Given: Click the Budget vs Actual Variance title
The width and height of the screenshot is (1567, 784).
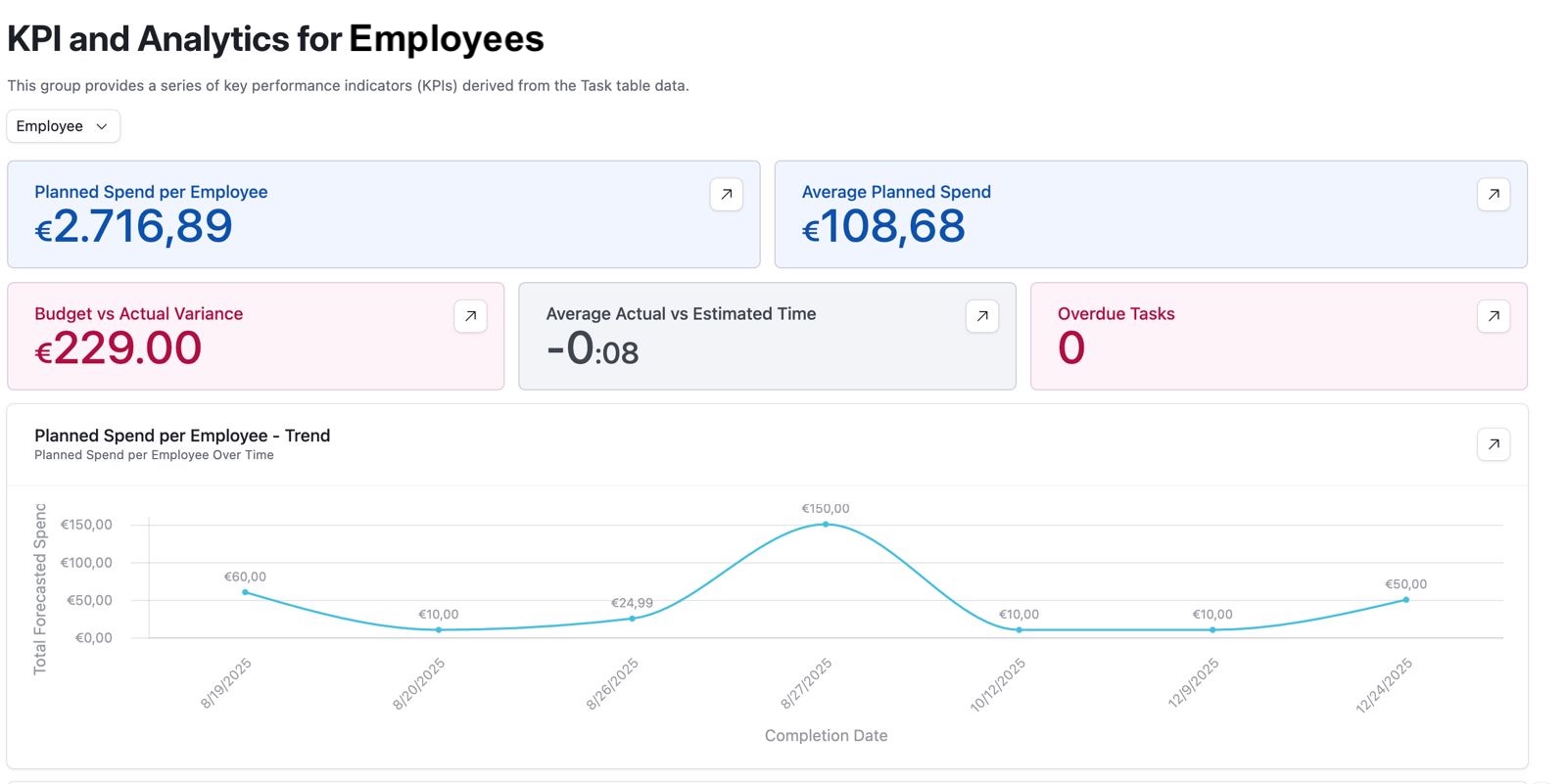Looking at the screenshot, I should pos(138,314).
